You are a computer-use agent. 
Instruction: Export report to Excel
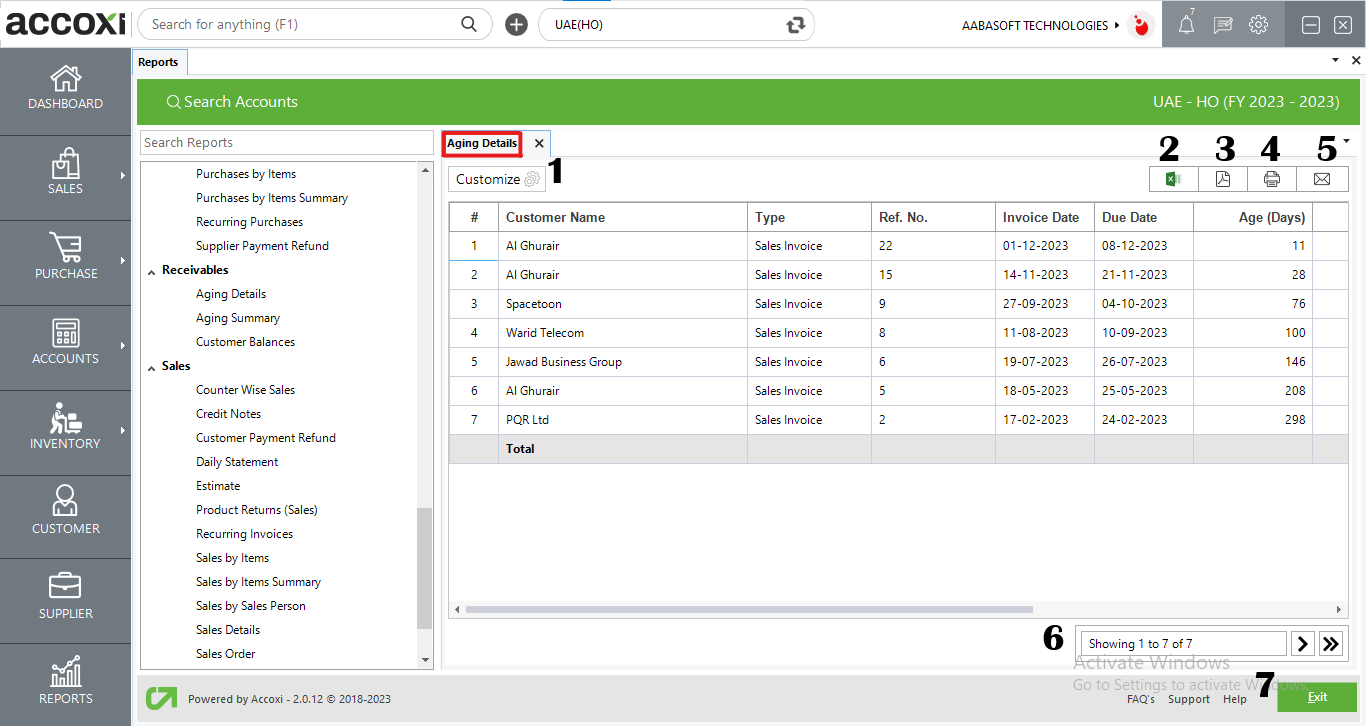tap(1174, 179)
